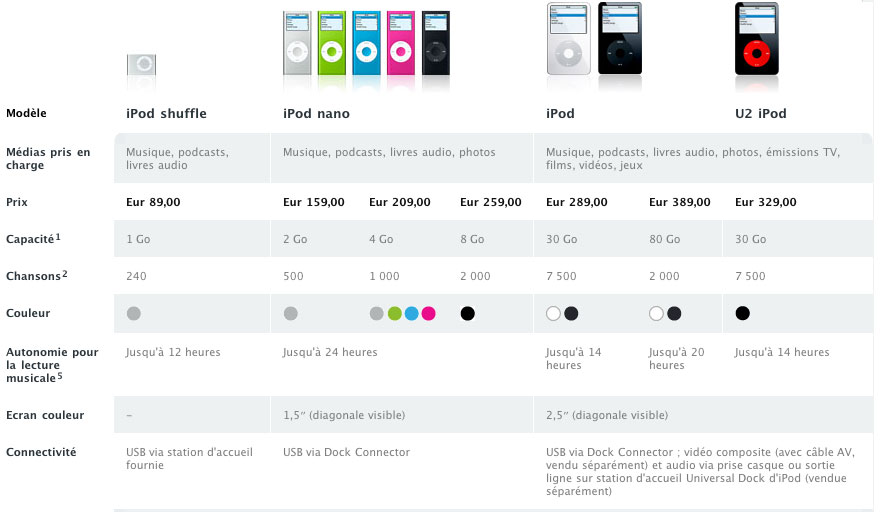Image resolution: width=892 pixels, height=512 pixels.
Task: Click the silver iPod shuffle image
Action: point(141,64)
